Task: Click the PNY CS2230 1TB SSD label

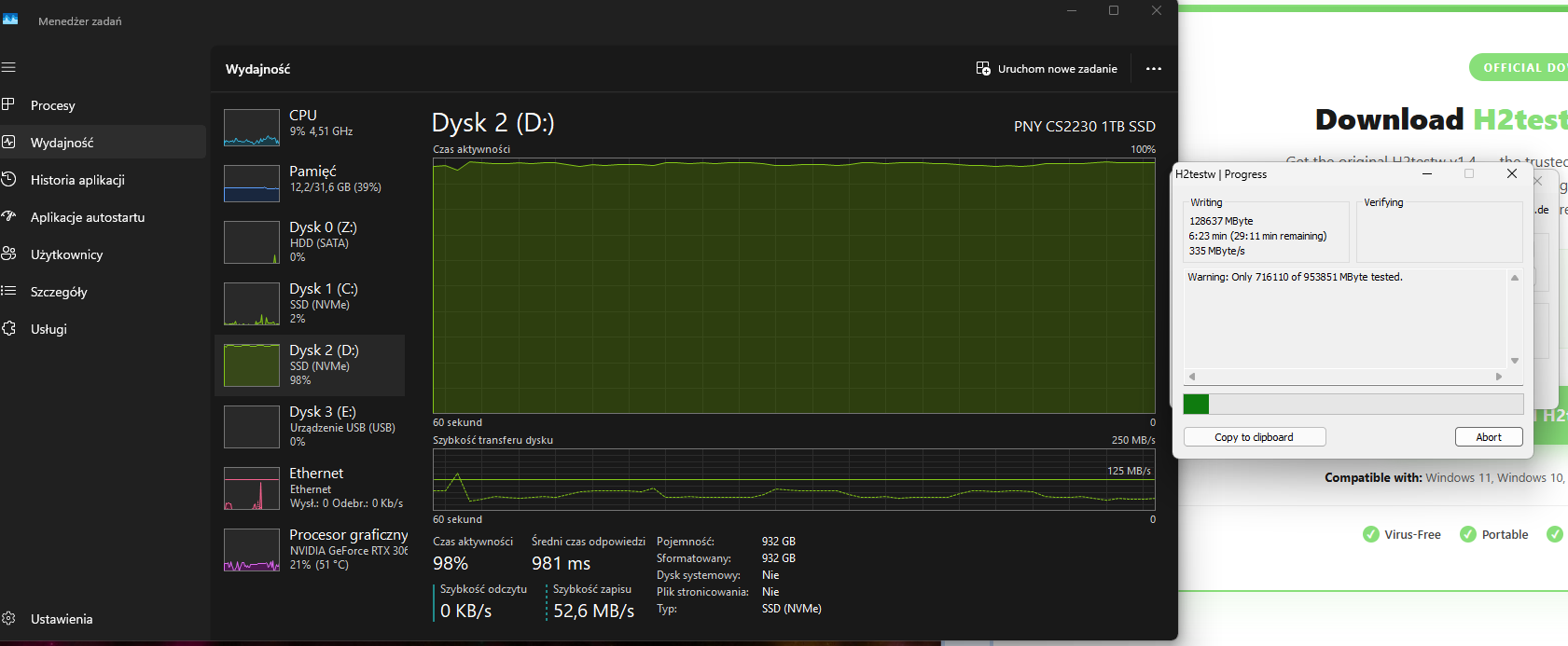Action: click(x=1085, y=127)
